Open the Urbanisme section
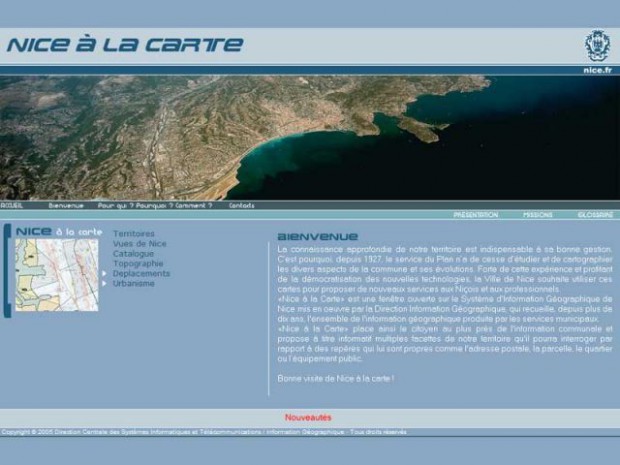This screenshot has width=620, height=465. coord(134,283)
